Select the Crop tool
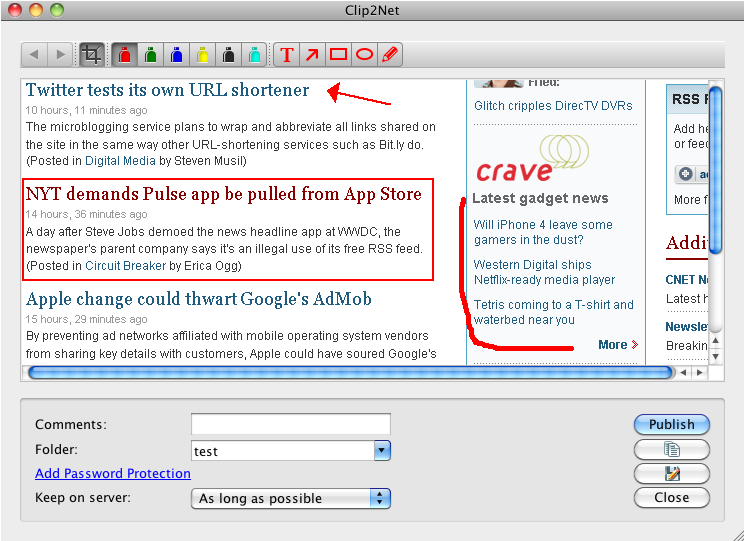Screen dimensions: 744x541 (x=92, y=55)
